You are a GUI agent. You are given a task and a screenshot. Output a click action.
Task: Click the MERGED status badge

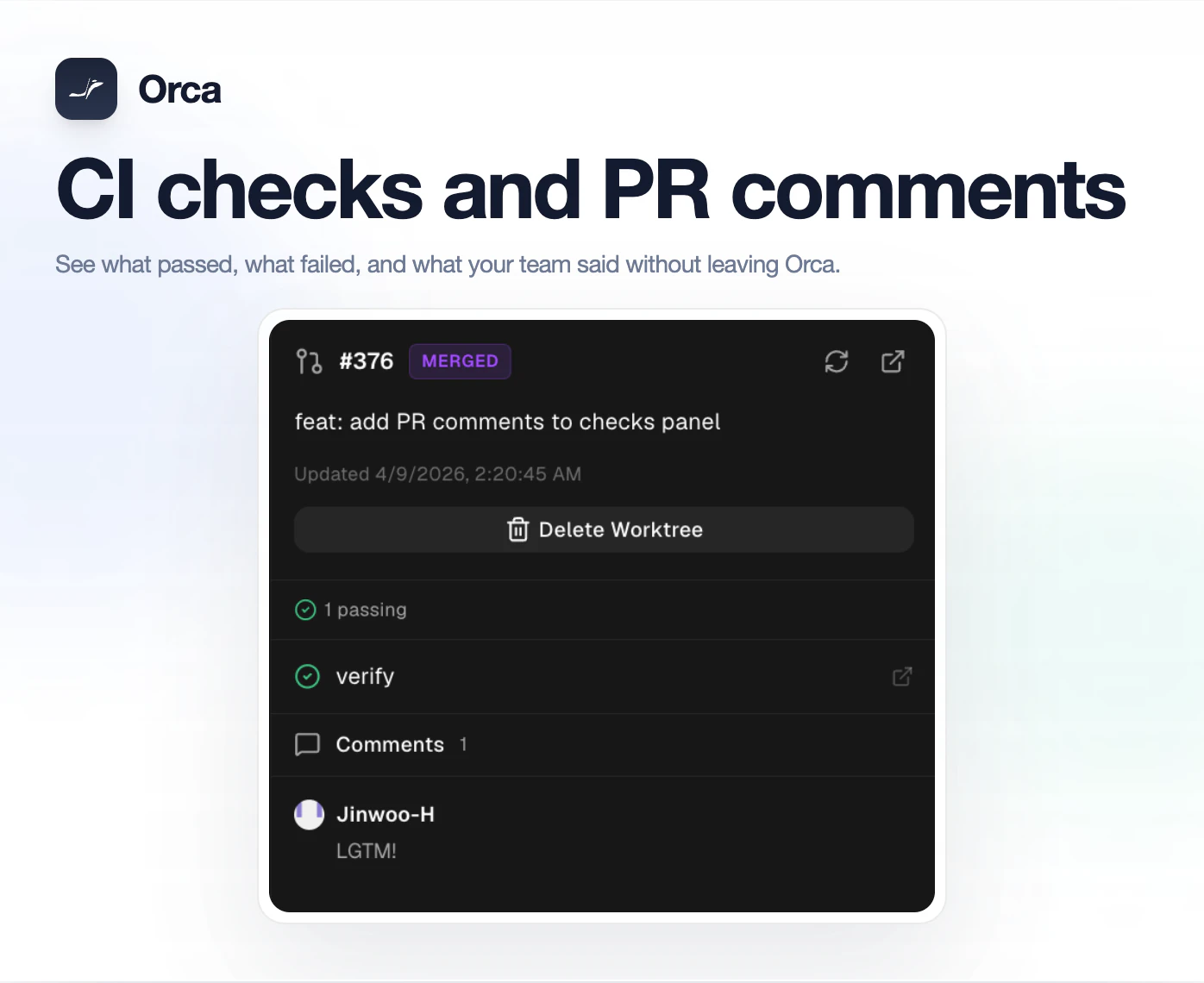[460, 361]
